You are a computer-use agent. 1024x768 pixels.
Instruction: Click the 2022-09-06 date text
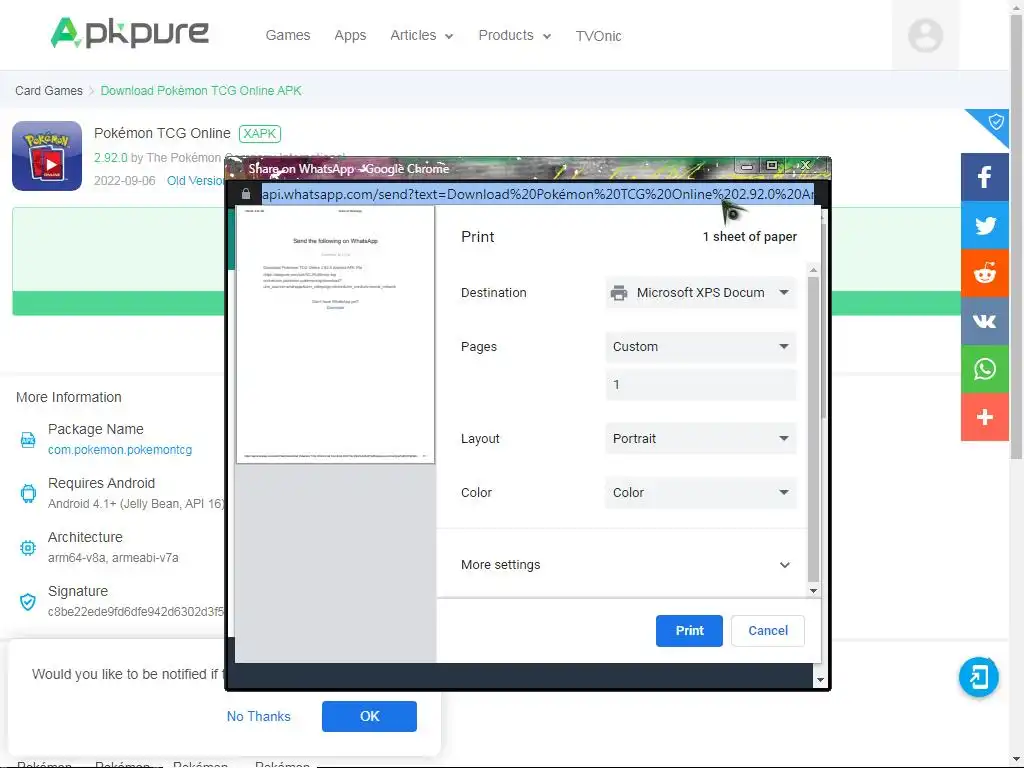point(125,180)
